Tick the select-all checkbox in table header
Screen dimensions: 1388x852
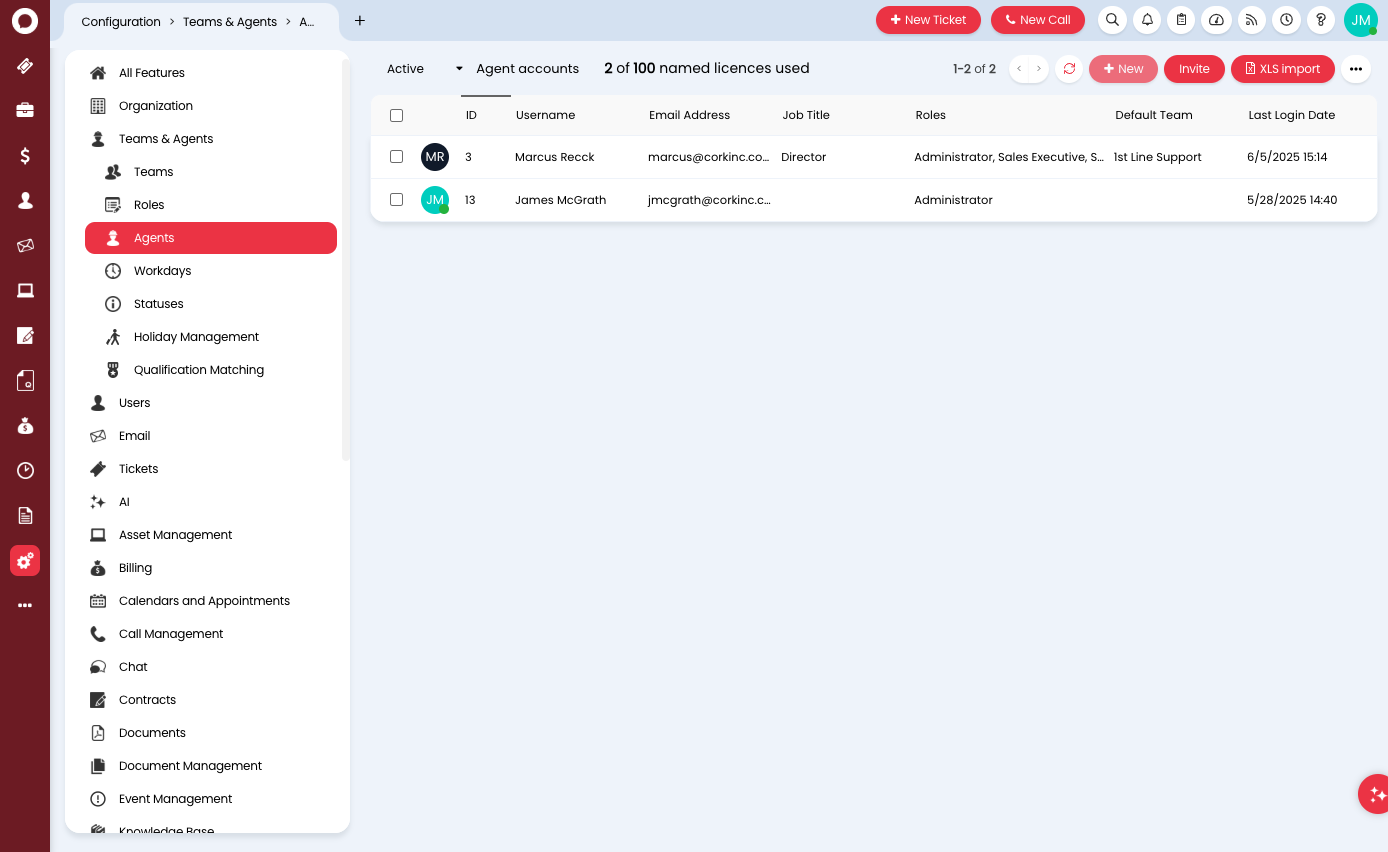point(396,115)
